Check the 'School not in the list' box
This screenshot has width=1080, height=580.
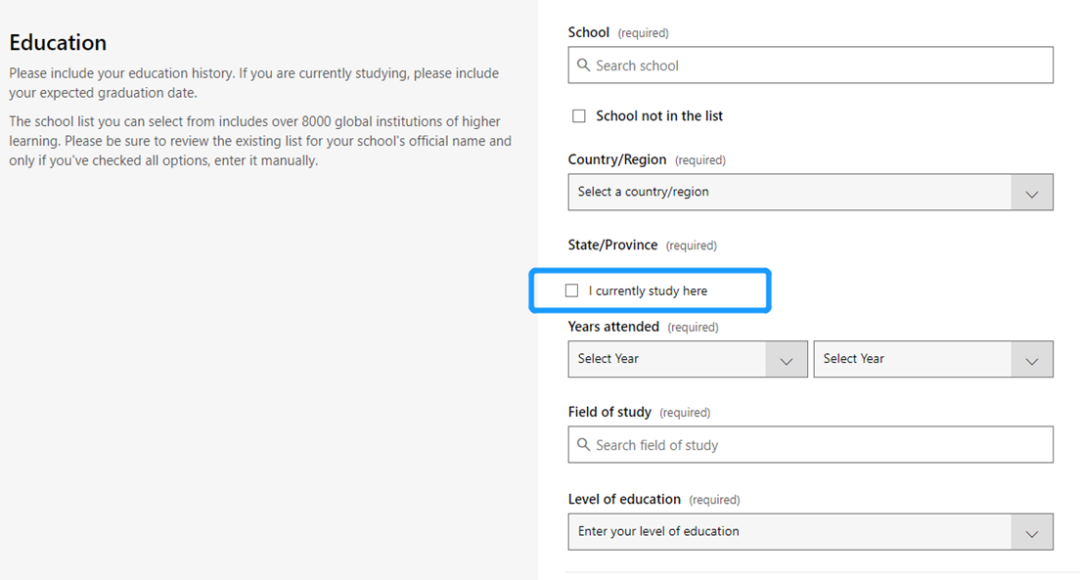pyautogui.click(x=579, y=116)
